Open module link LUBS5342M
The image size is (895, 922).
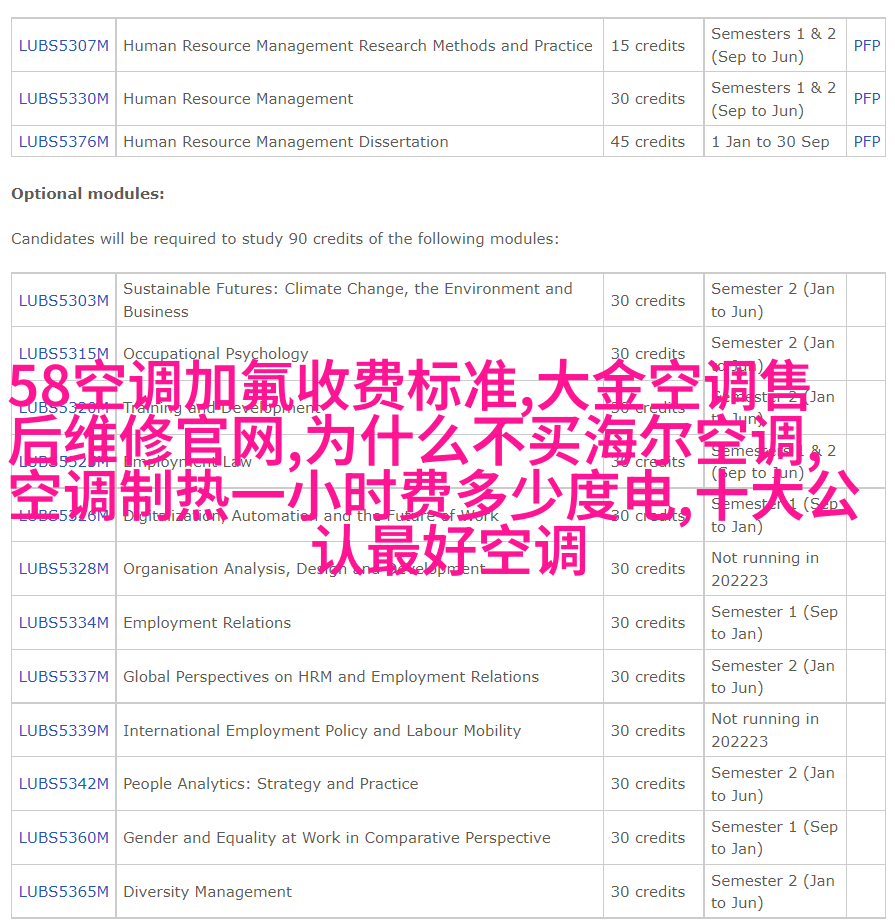pos(64,784)
